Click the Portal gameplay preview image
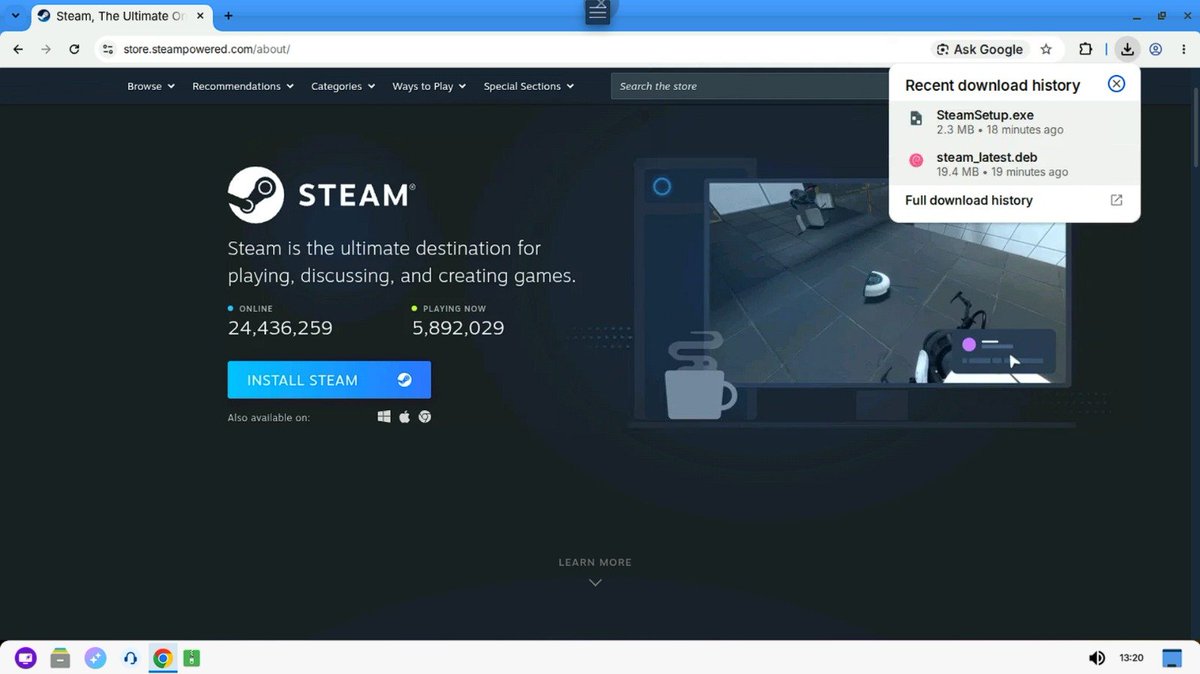 (x=887, y=282)
